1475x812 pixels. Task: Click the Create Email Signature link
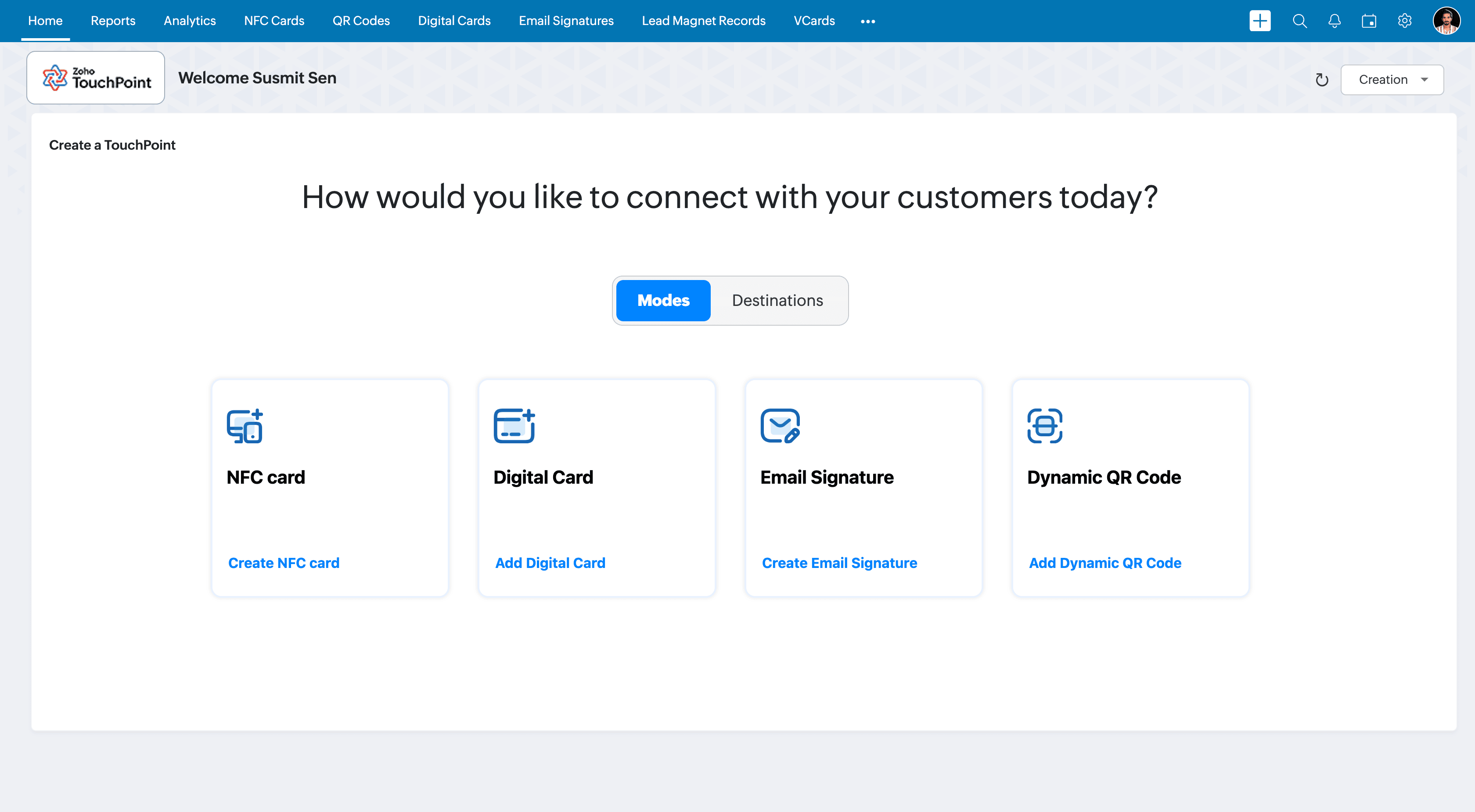(839, 563)
